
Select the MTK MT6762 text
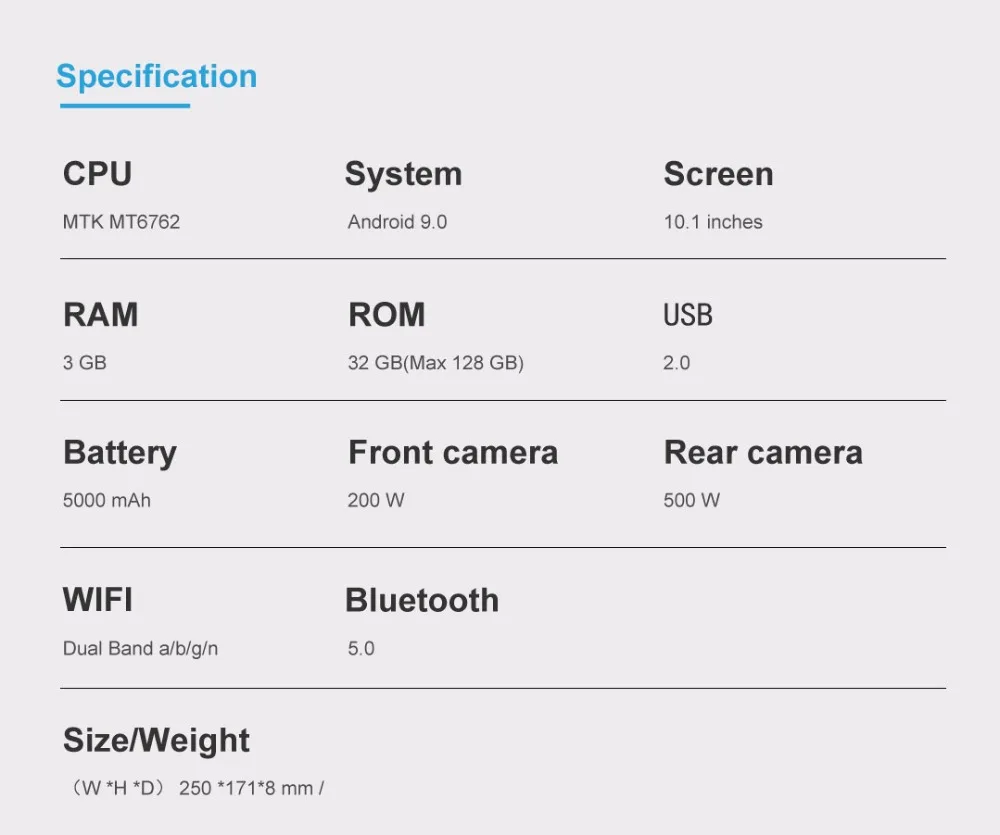(121, 222)
